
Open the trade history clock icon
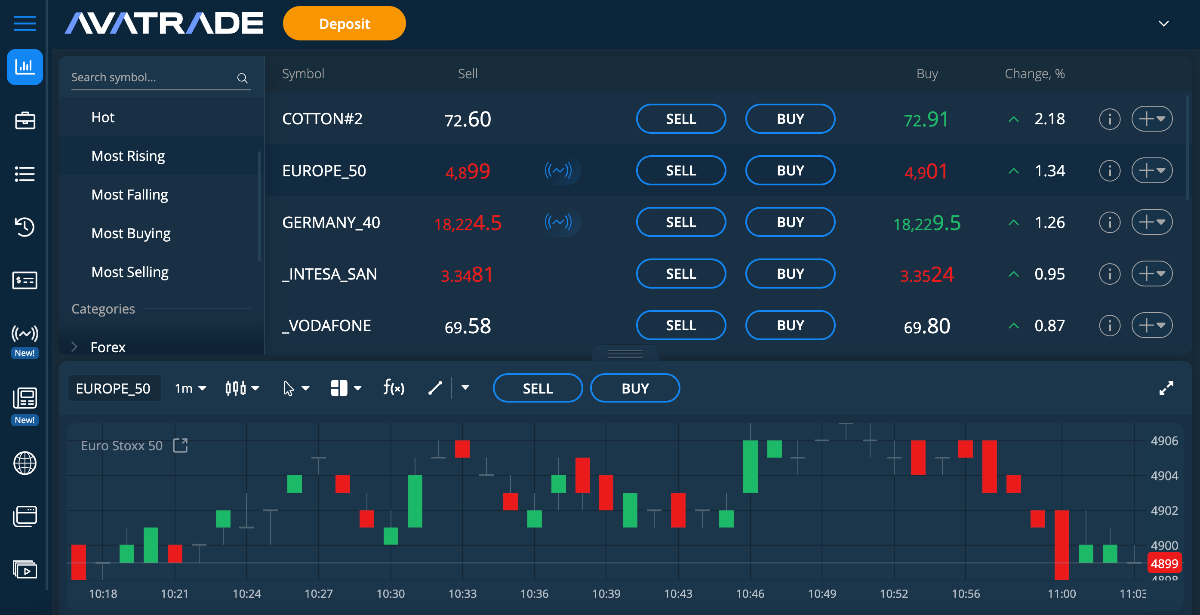[24, 228]
